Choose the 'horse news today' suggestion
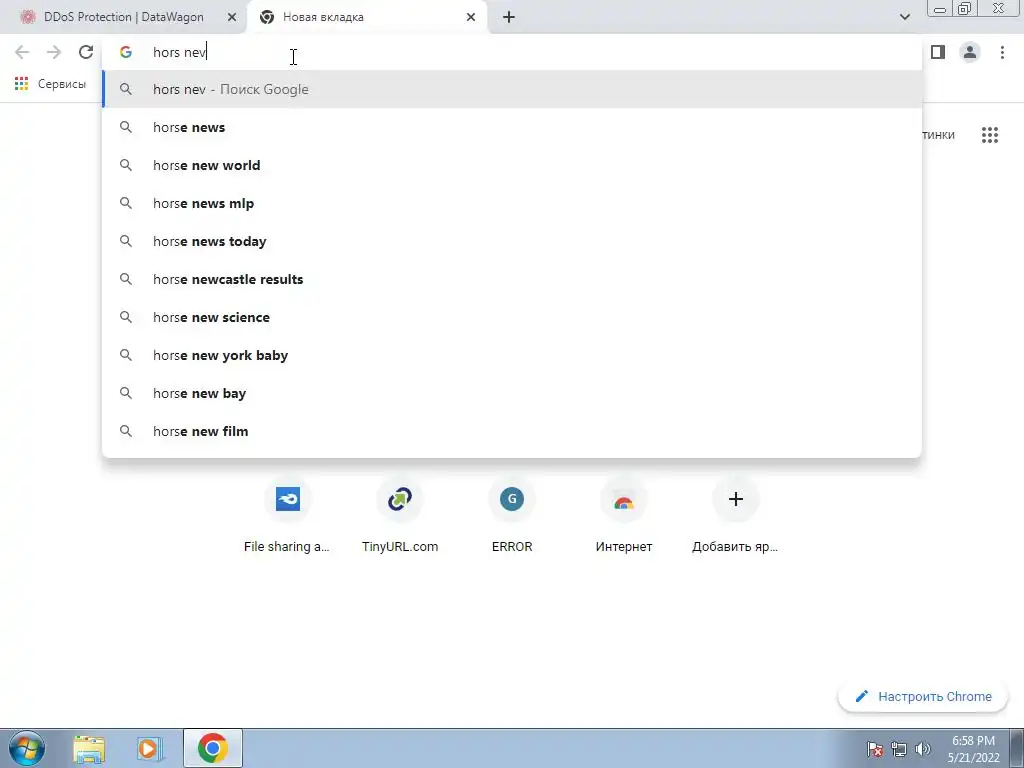Image resolution: width=1024 pixels, height=768 pixels. [512, 241]
